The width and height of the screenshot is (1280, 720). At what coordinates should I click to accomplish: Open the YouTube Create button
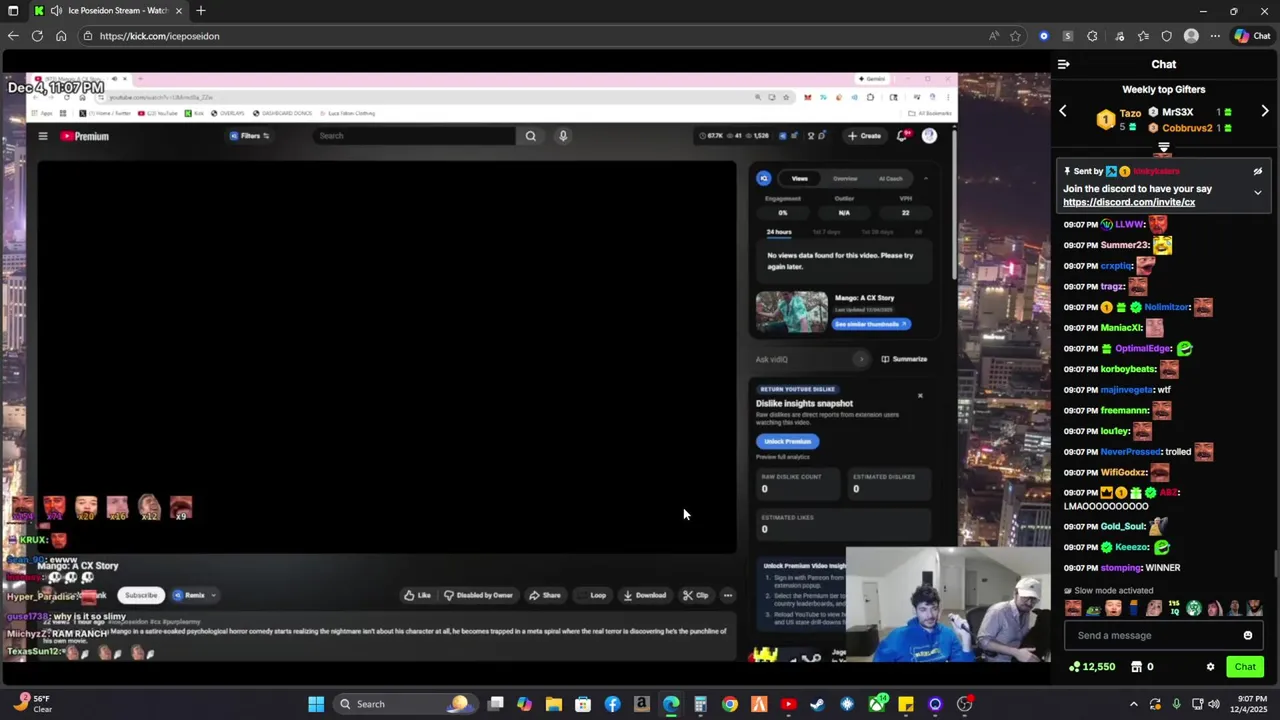click(865, 136)
